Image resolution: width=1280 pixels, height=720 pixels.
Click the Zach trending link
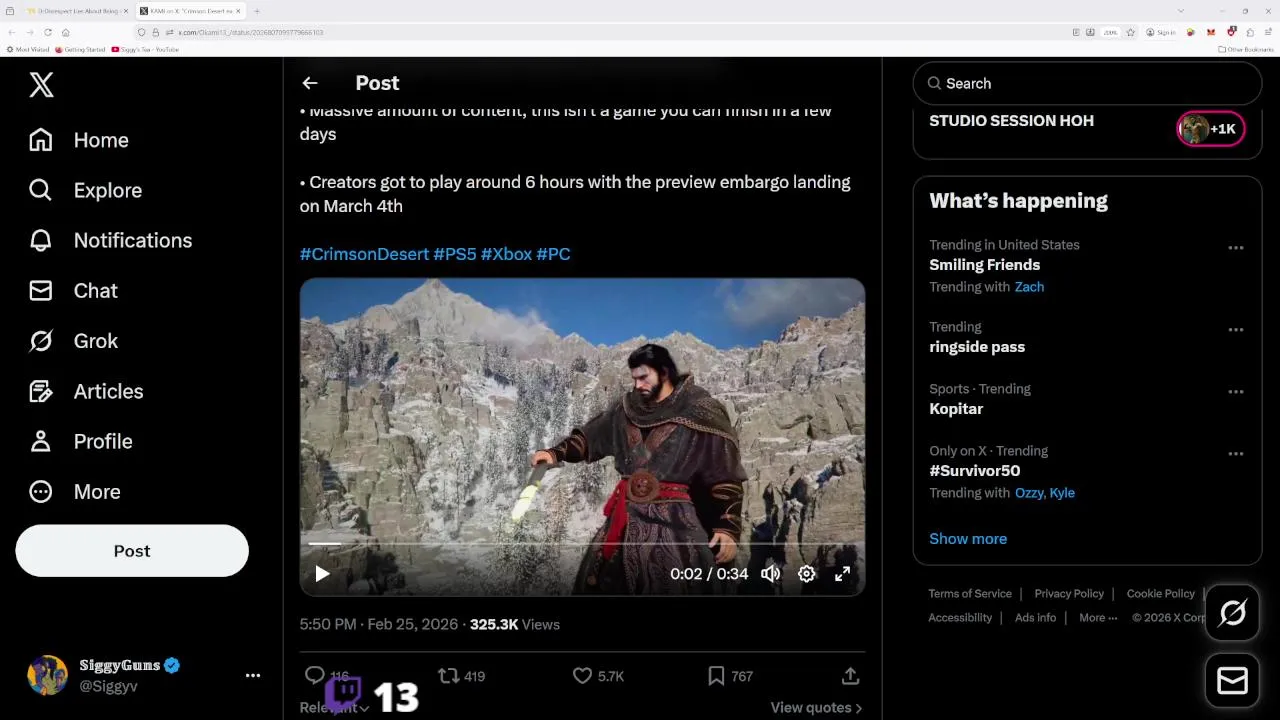pos(1029,287)
